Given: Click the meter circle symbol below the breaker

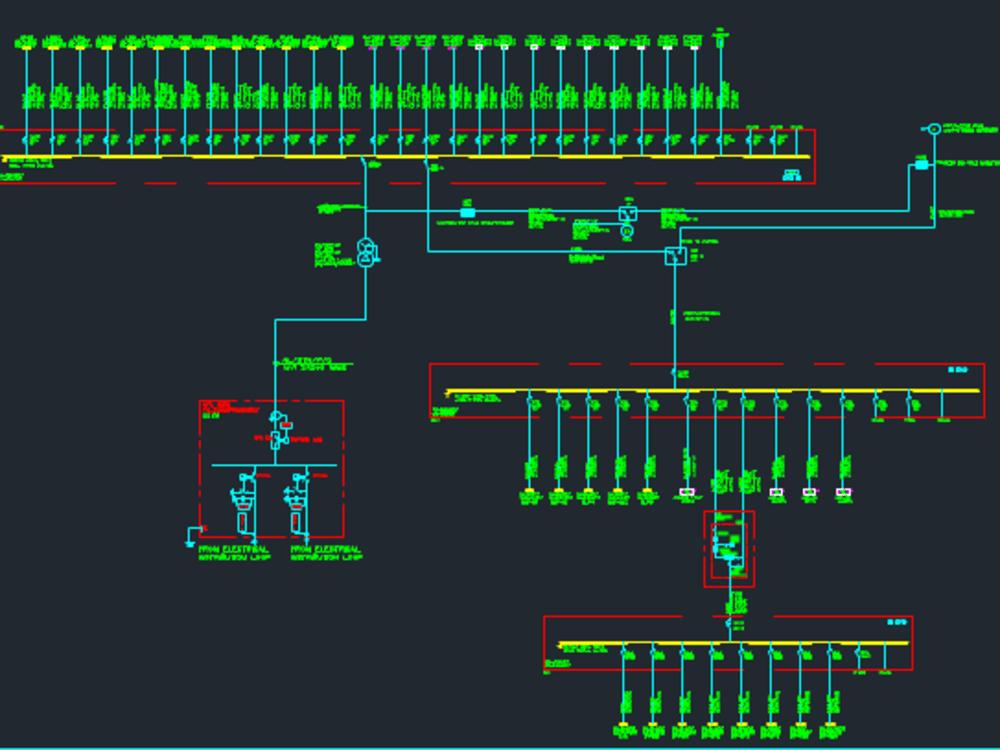Looking at the screenshot, I should pos(627,231).
